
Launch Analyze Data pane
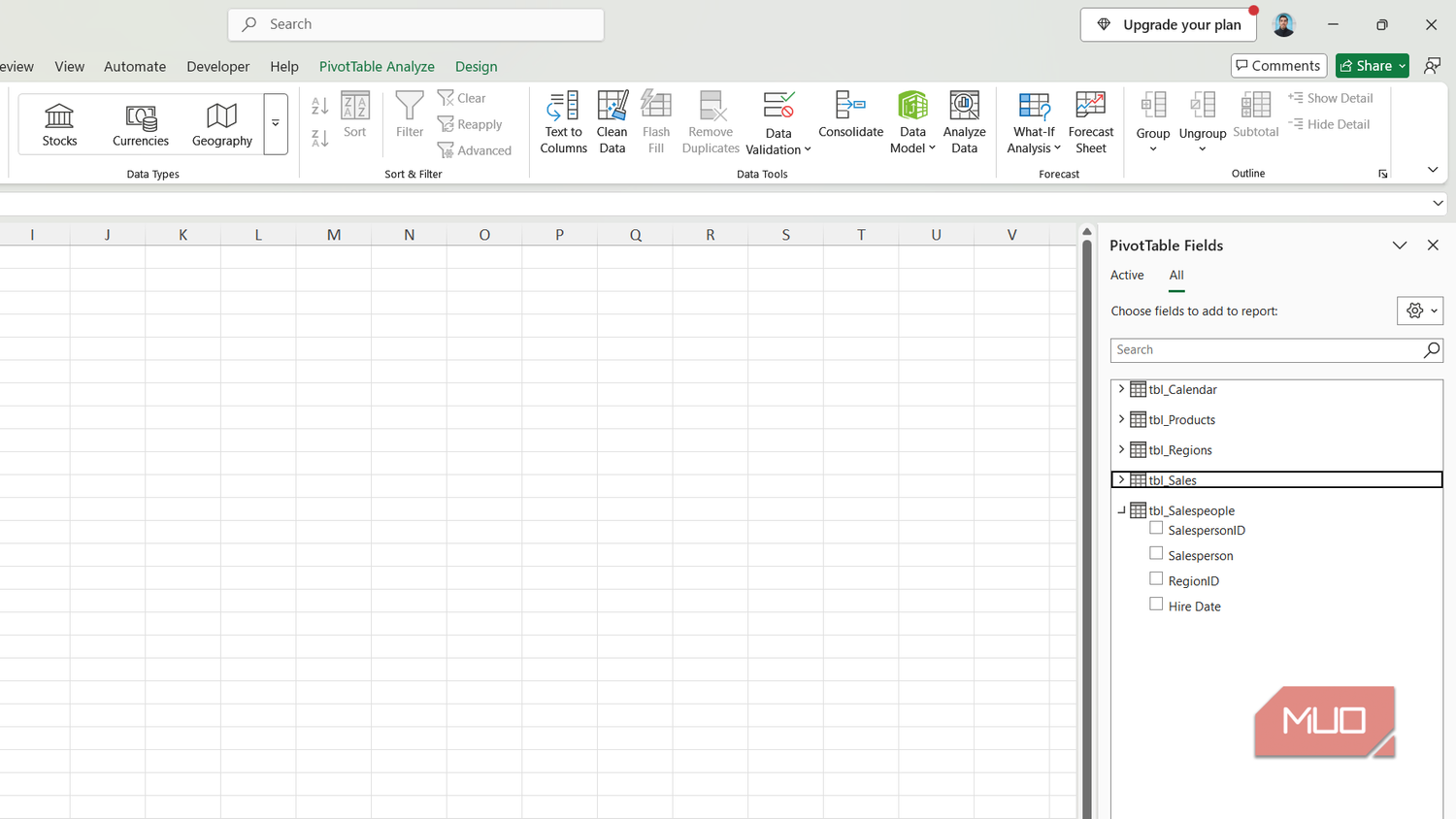964,122
